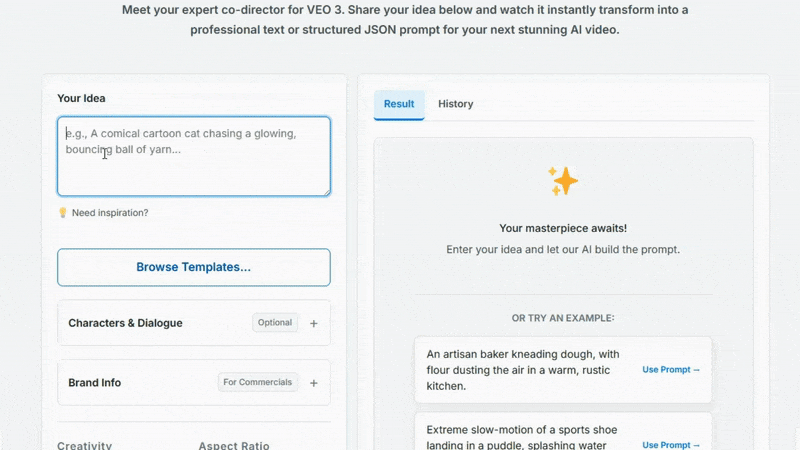Click the textarea resize handle in Your Idea box
Screen dimensions: 800x450
pyautogui.click(x=324, y=190)
